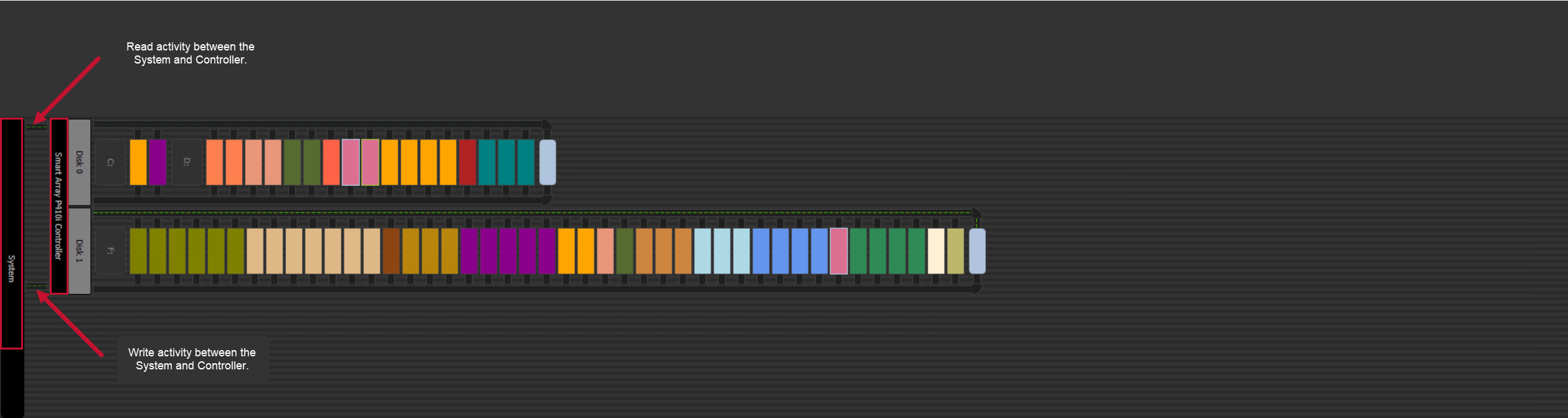1568x418 pixels.
Task: Click the purple file block after C:
Action: (158, 163)
